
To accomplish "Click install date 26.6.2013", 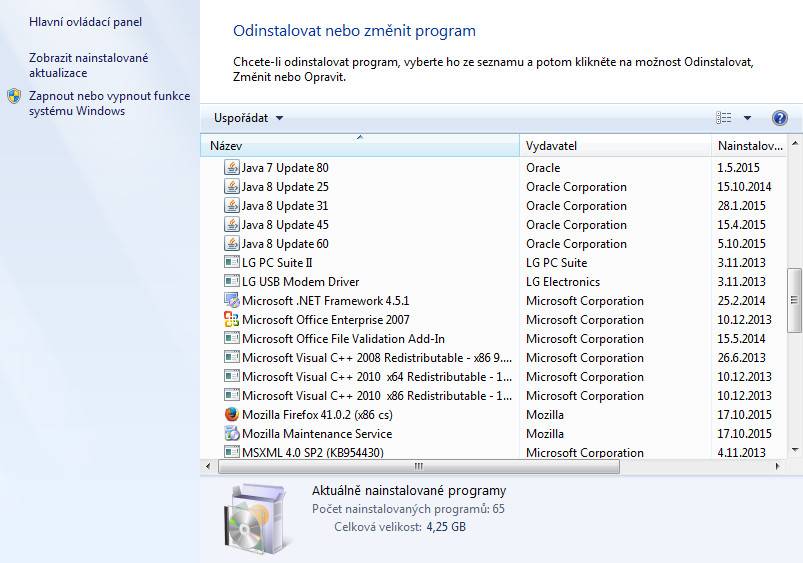I will (742, 357).
